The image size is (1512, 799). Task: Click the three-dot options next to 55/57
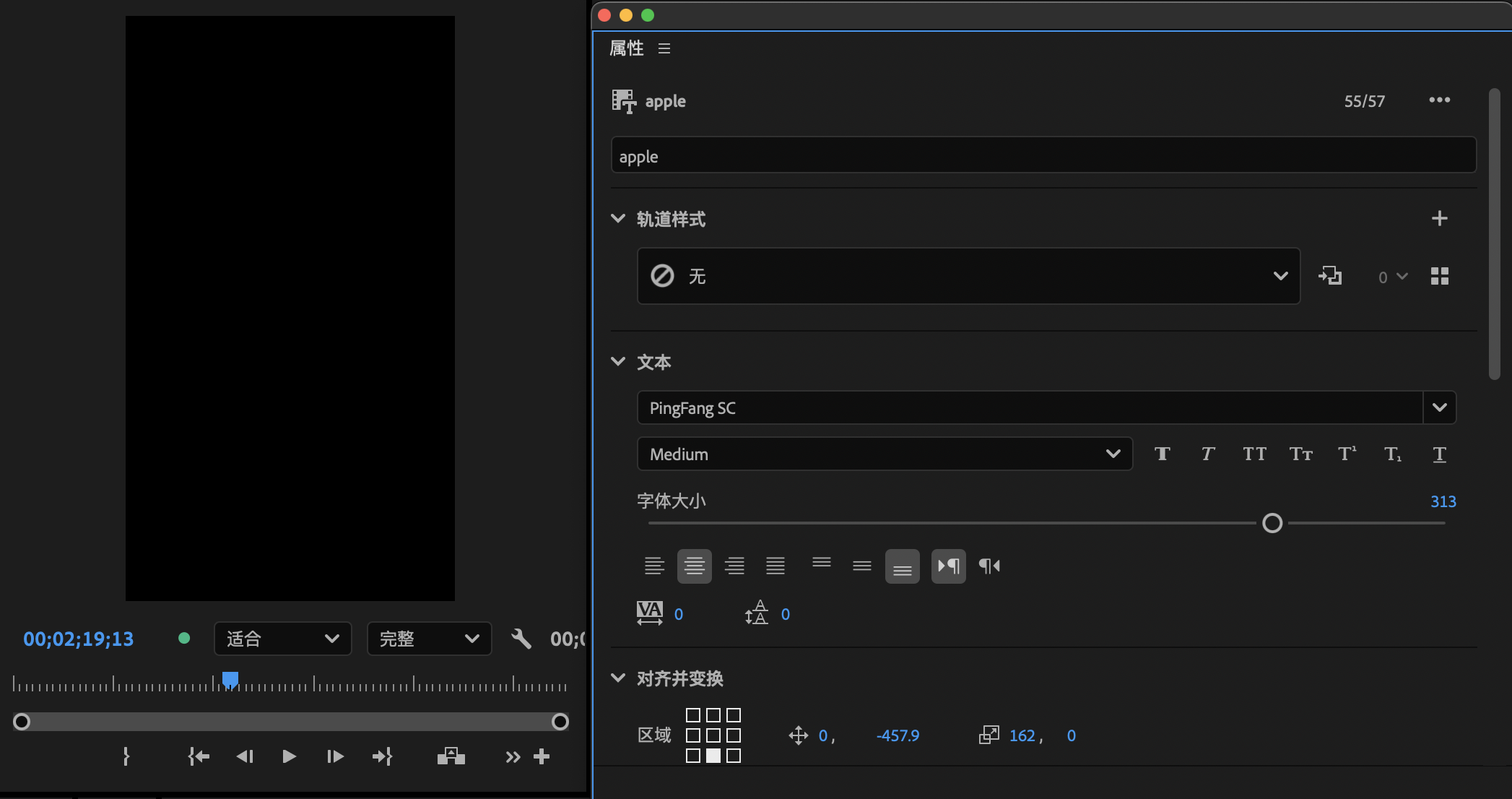point(1439,100)
